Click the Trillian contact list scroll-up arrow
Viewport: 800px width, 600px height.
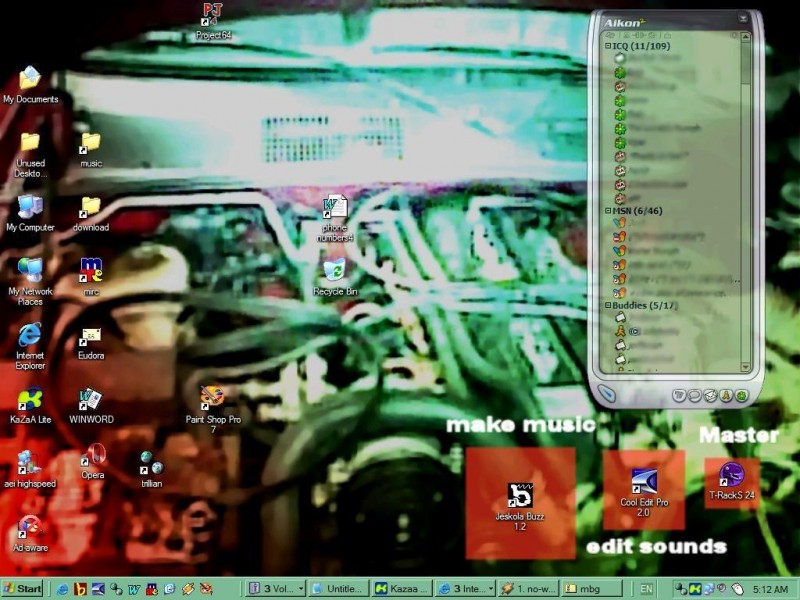coord(745,37)
